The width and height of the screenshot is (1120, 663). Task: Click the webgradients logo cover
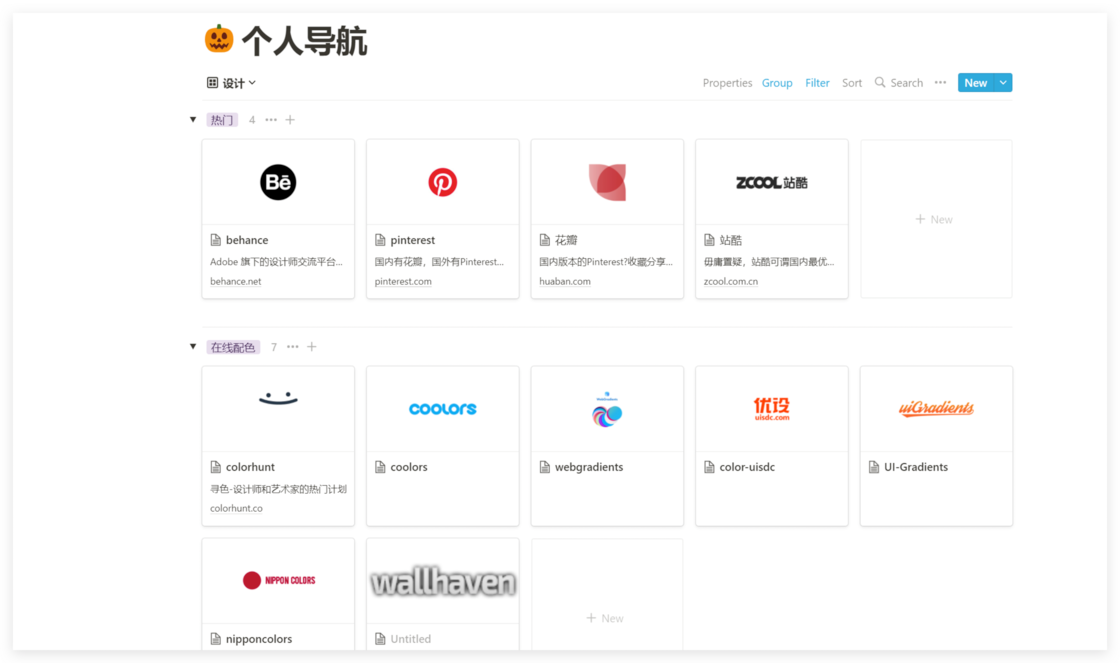tap(607, 409)
